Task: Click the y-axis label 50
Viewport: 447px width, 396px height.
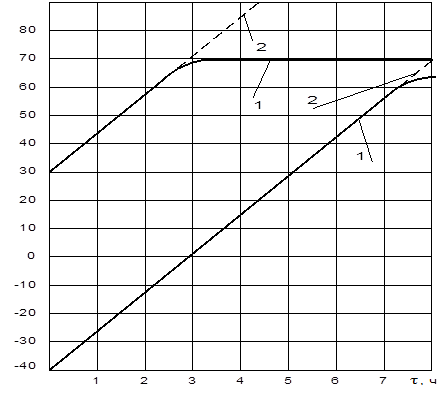Action: (27, 115)
